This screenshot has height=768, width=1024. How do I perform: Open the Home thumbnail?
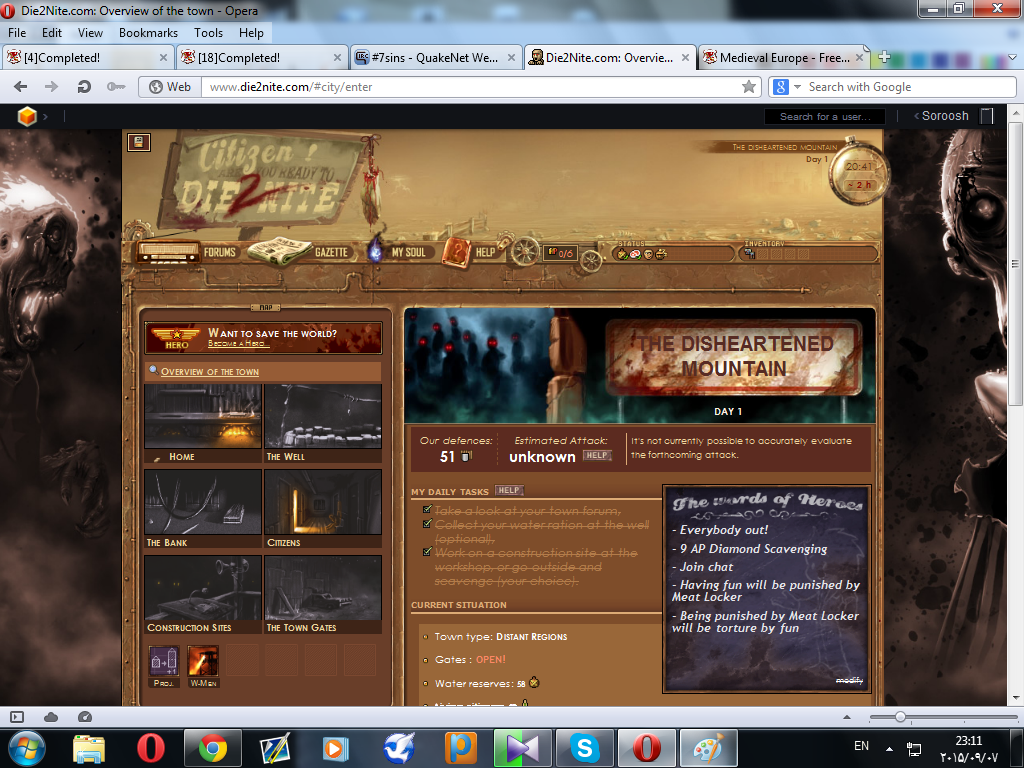203,423
